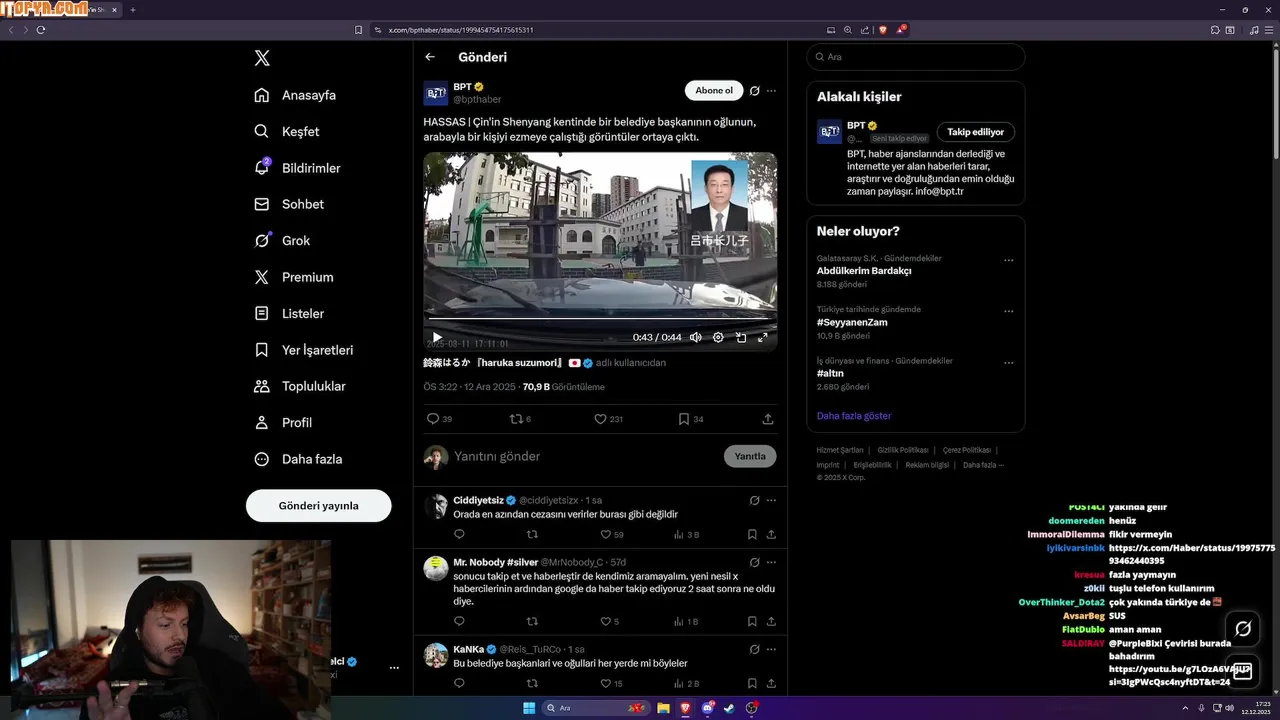1280x720 pixels.
Task: Open more options on KaNKa reply
Action: click(x=771, y=649)
